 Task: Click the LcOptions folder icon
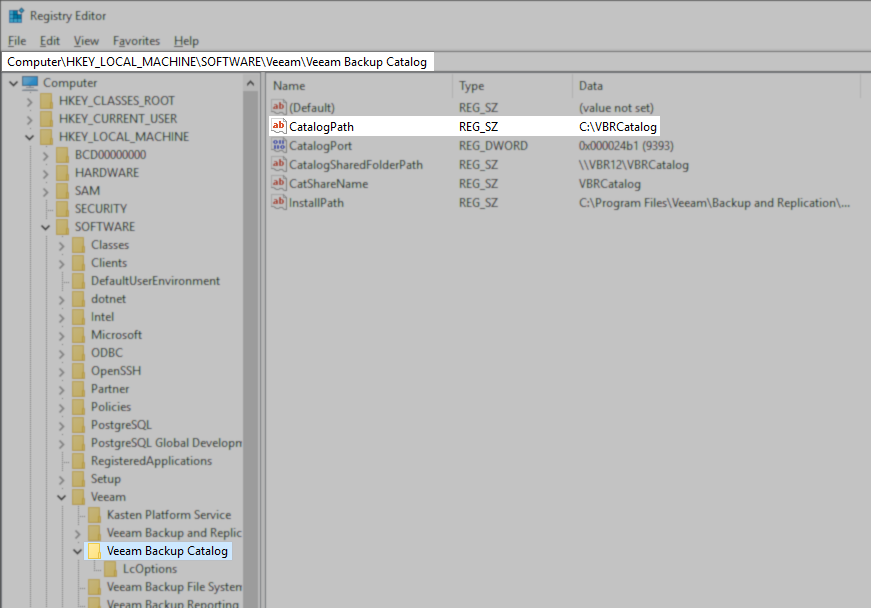tap(111, 569)
